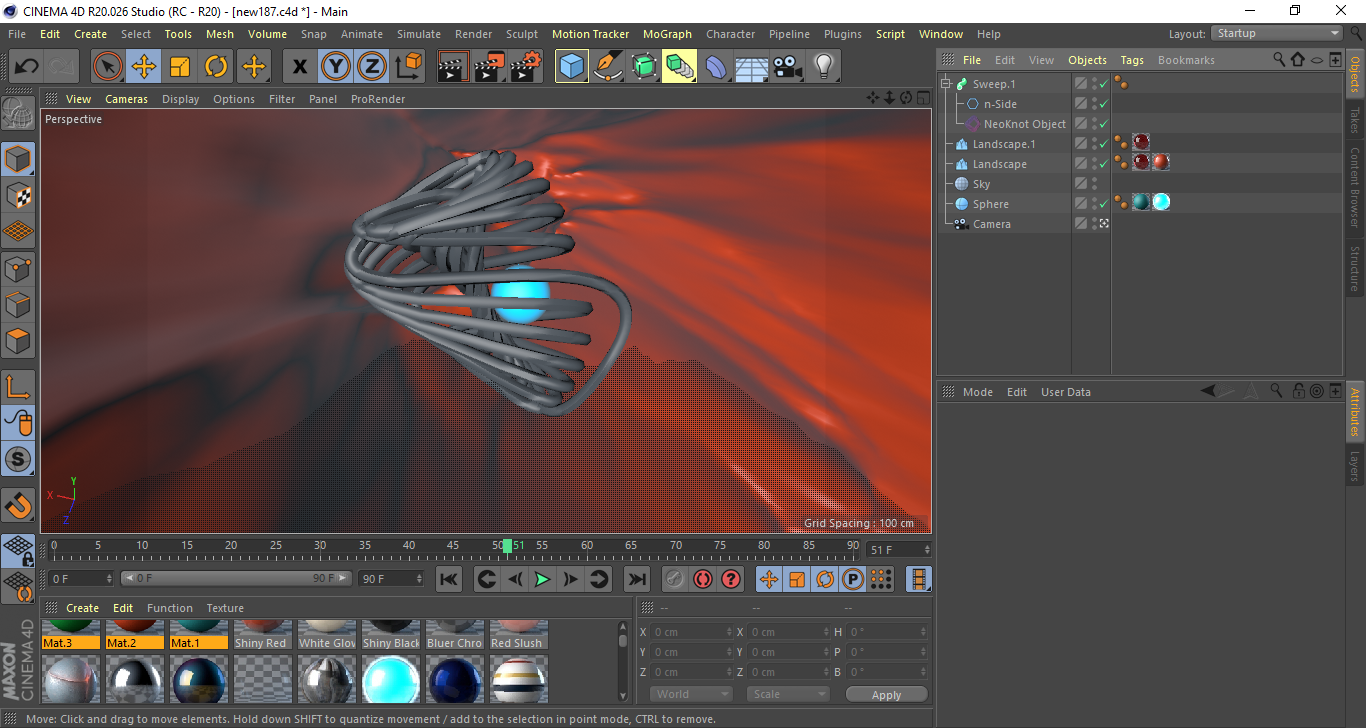1366x728 pixels.
Task: Open the MoGraph menu
Action: (x=667, y=34)
